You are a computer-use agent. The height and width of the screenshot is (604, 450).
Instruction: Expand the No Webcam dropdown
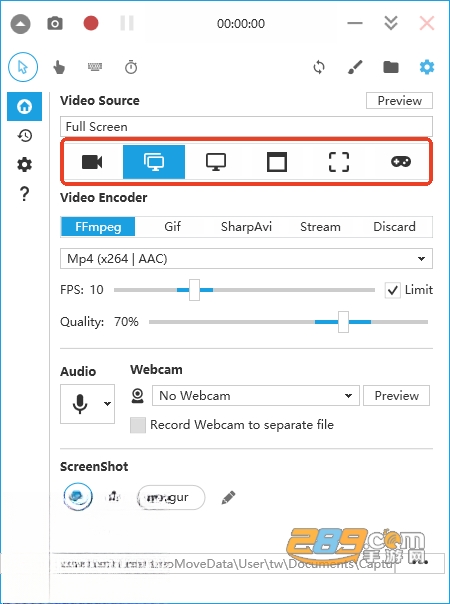[x=256, y=396]
